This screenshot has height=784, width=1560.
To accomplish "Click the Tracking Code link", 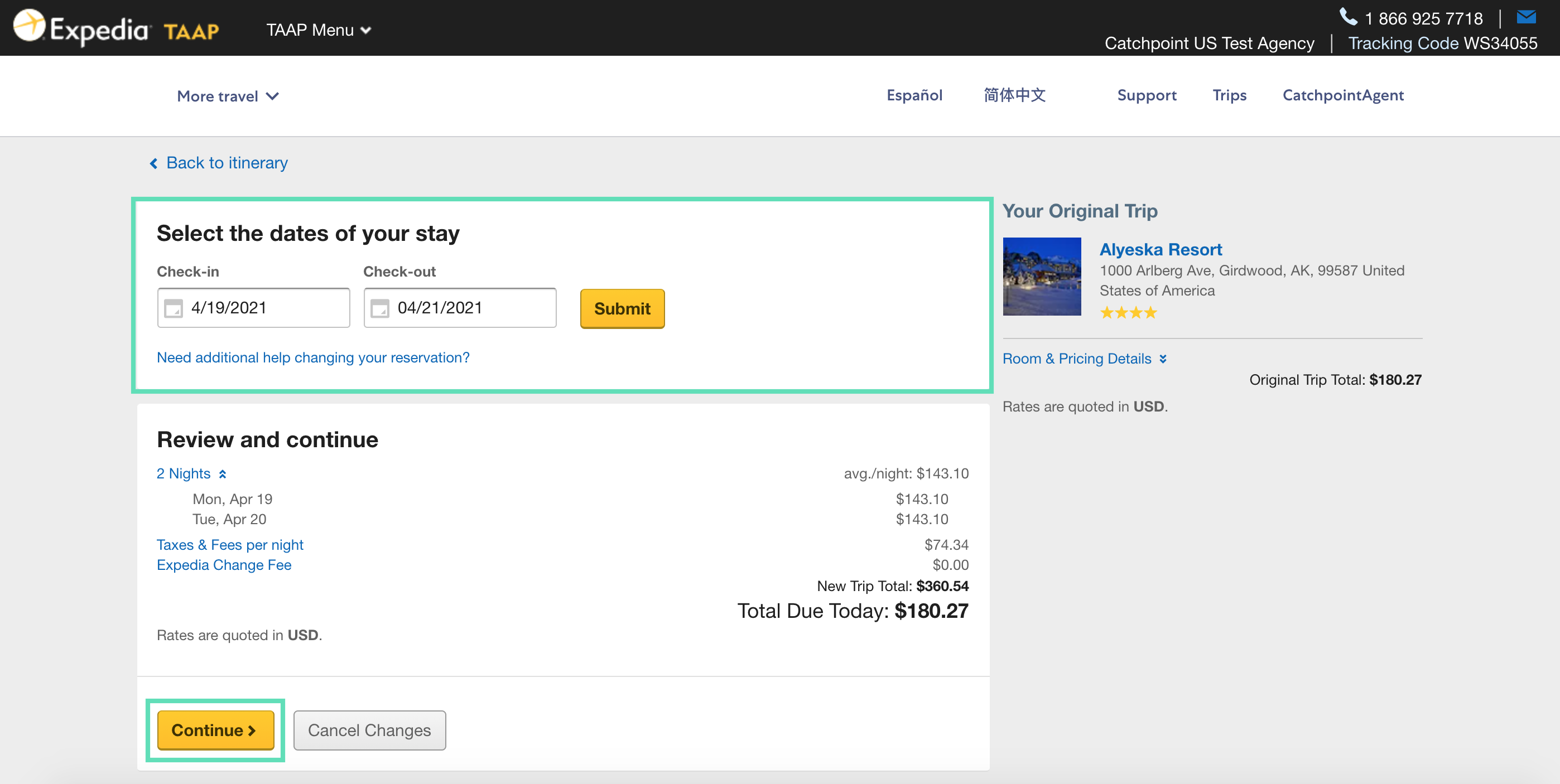I will pyautogui.click(x=1403, y=43).
